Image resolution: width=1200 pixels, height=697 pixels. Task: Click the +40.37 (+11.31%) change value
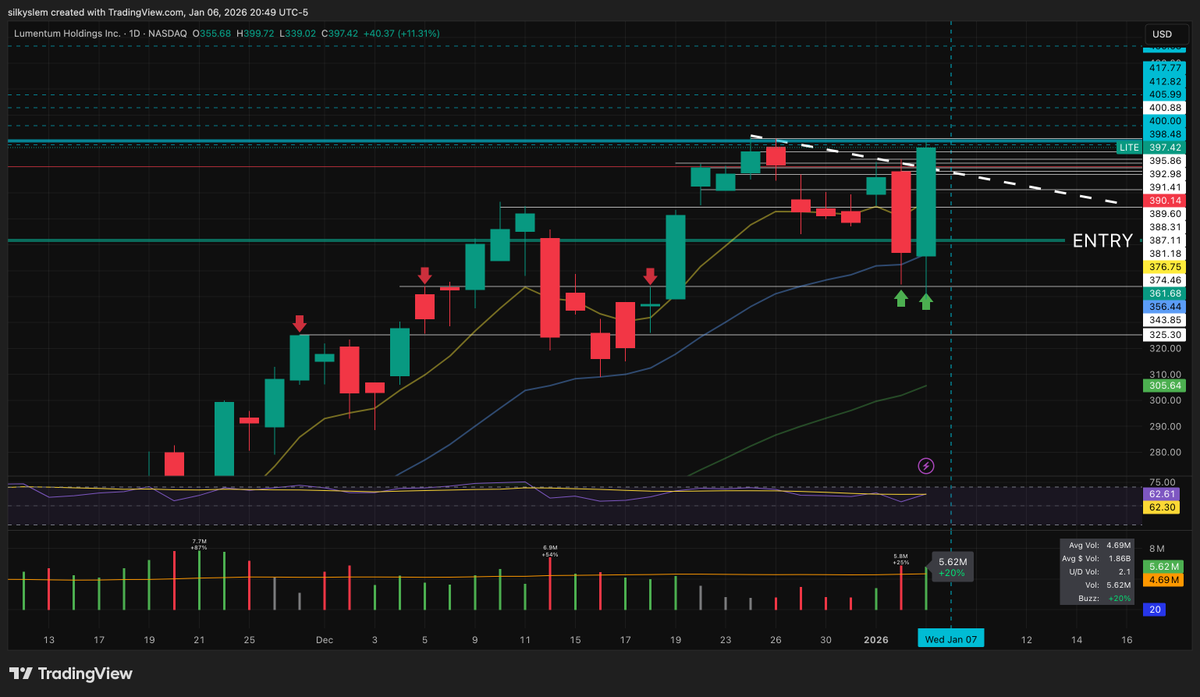click(x=402, y=34)
